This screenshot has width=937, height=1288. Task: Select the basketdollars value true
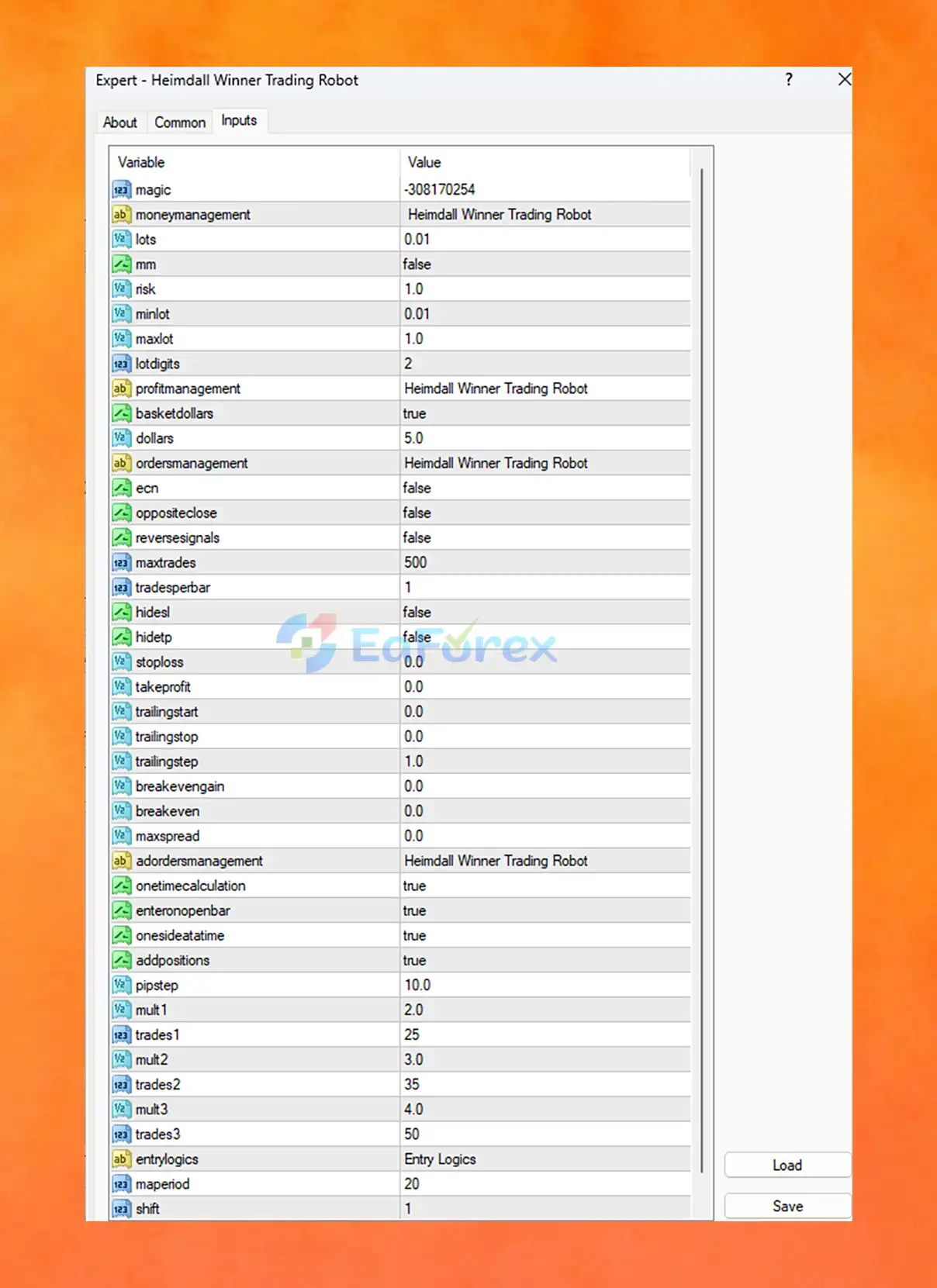[414, 413]
